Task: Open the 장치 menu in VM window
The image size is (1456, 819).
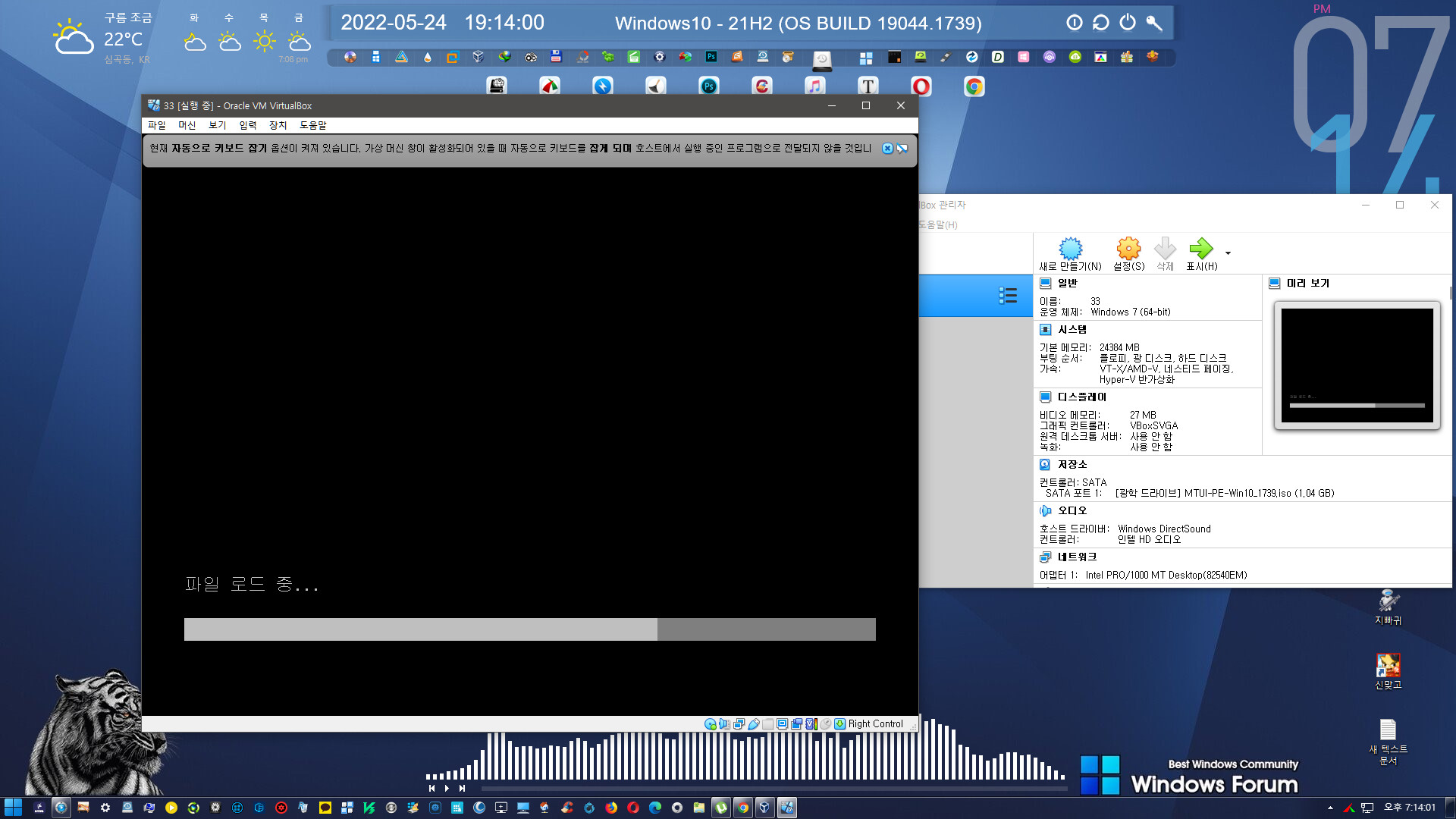Action: tap(278, 125)
